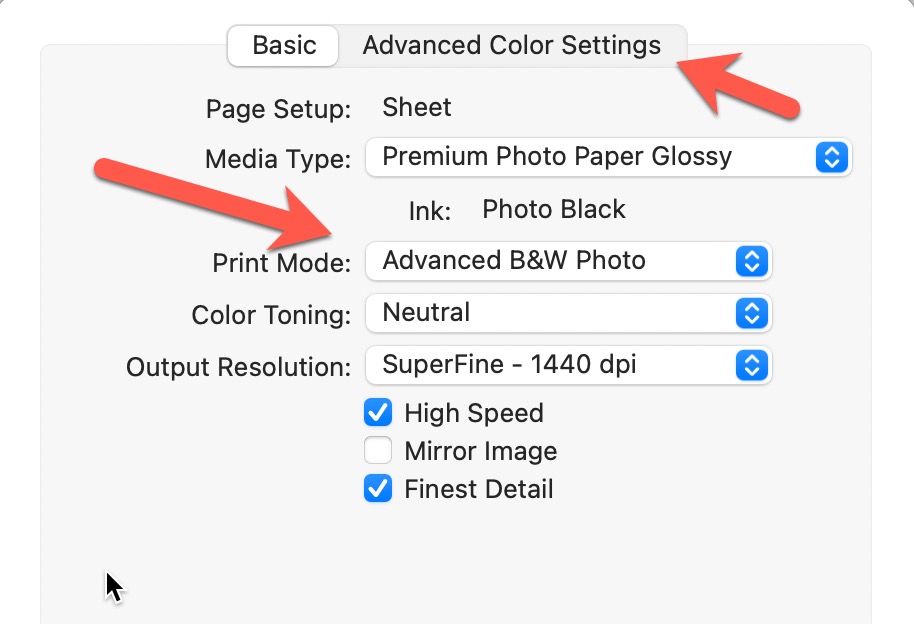Click the Color Toning chevron arrows icon
914x624 pixels.
click(751, 313)
